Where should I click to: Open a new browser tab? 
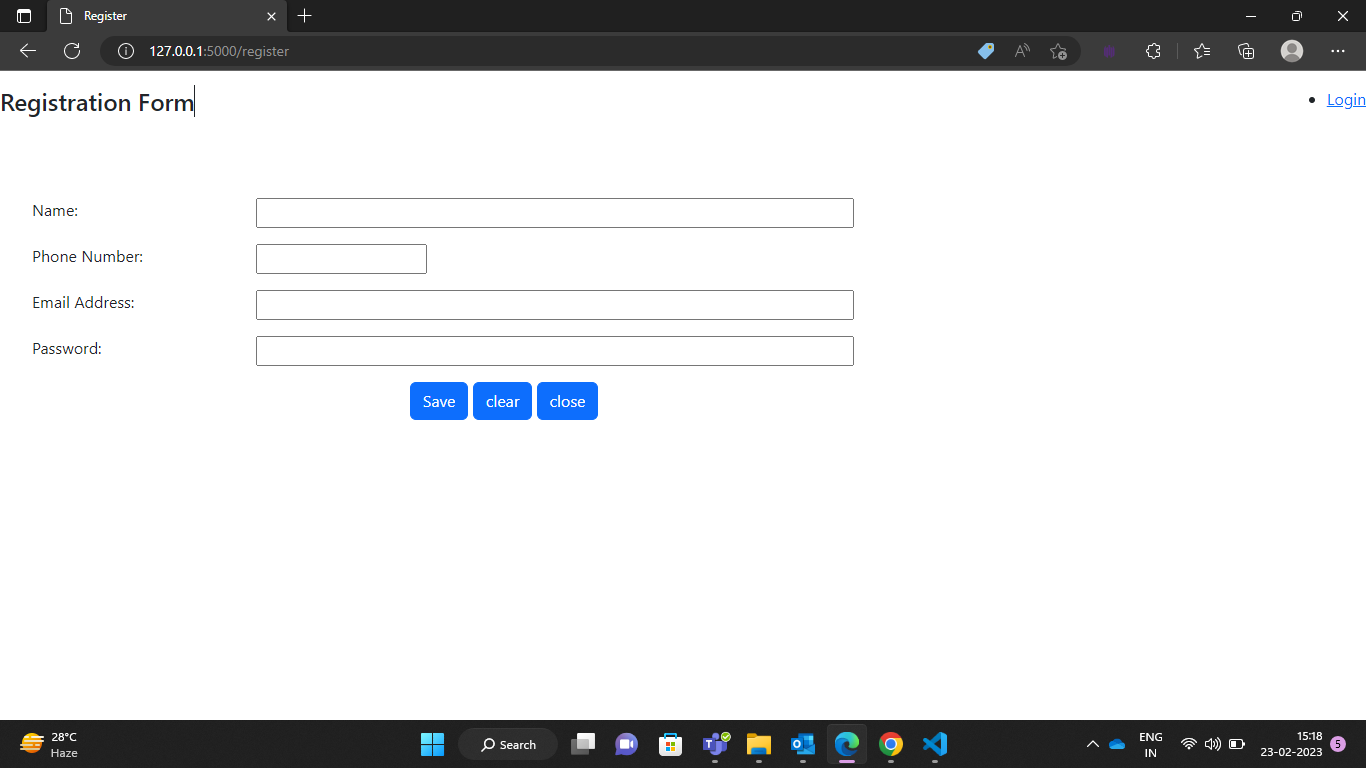tap(304, 16)
